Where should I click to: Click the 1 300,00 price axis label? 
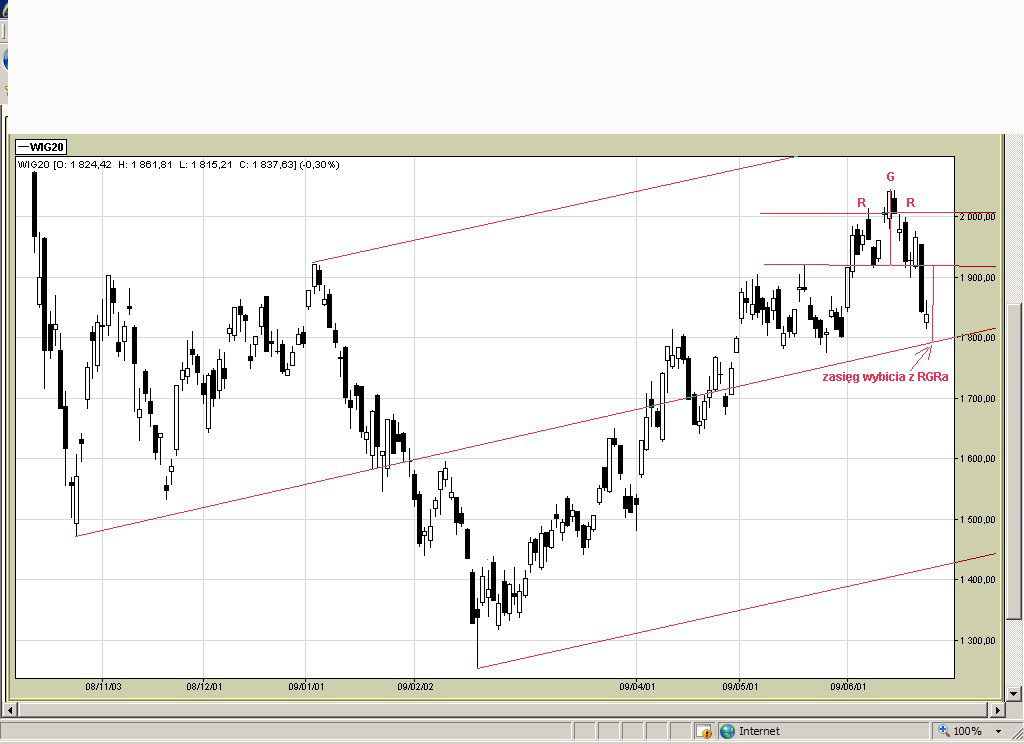(x=978, y=641)
